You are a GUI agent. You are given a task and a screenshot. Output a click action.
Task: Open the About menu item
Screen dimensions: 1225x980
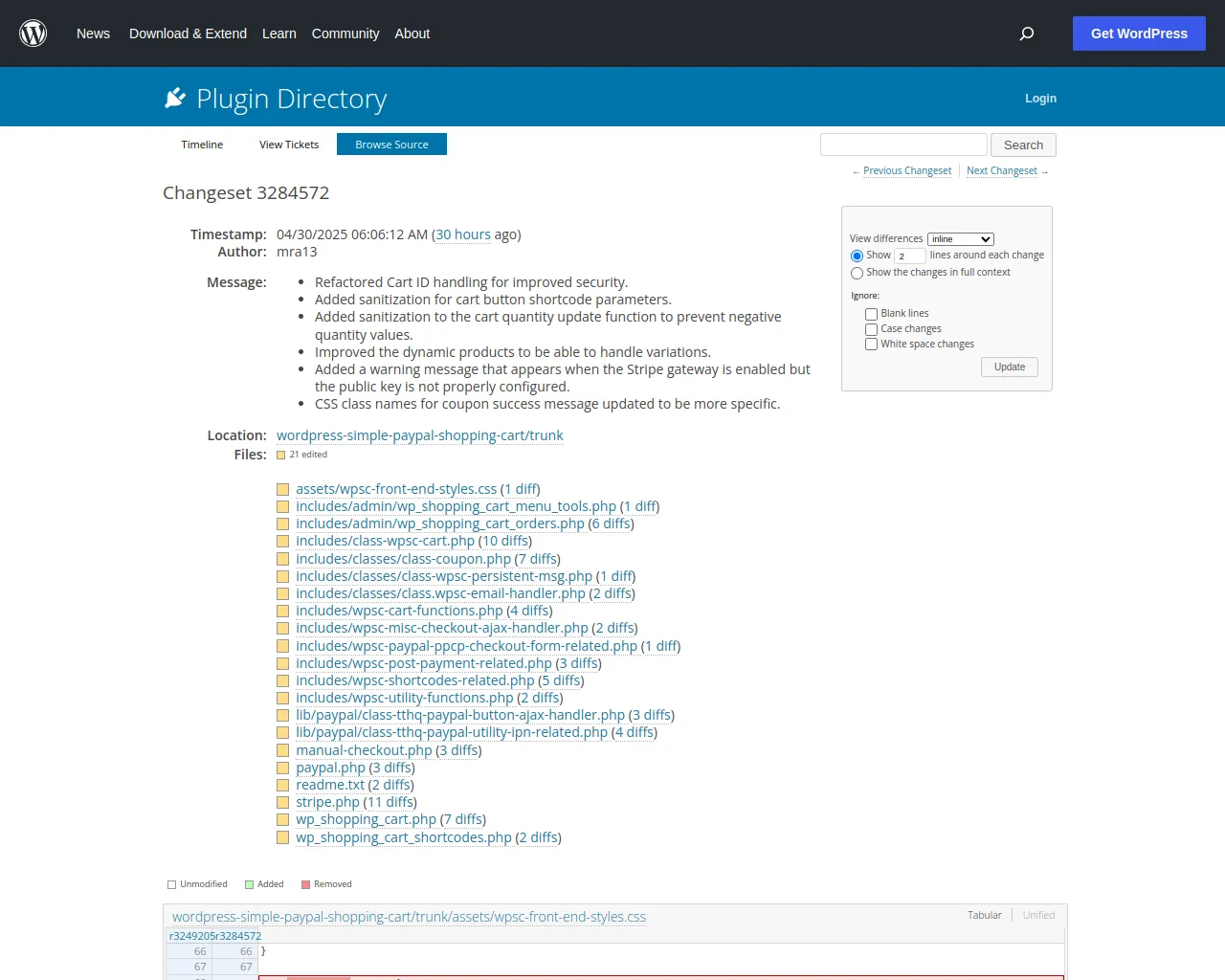click(412, 33)
